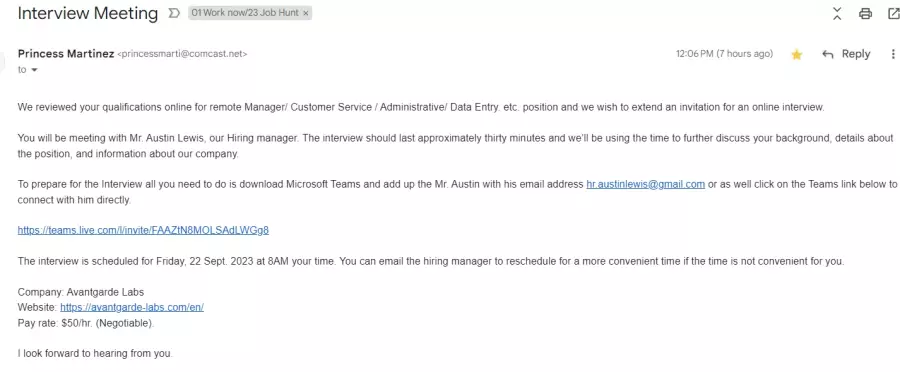900x372 pixels.
Task: Toggle the star on this message
Action: pos(797,55)
